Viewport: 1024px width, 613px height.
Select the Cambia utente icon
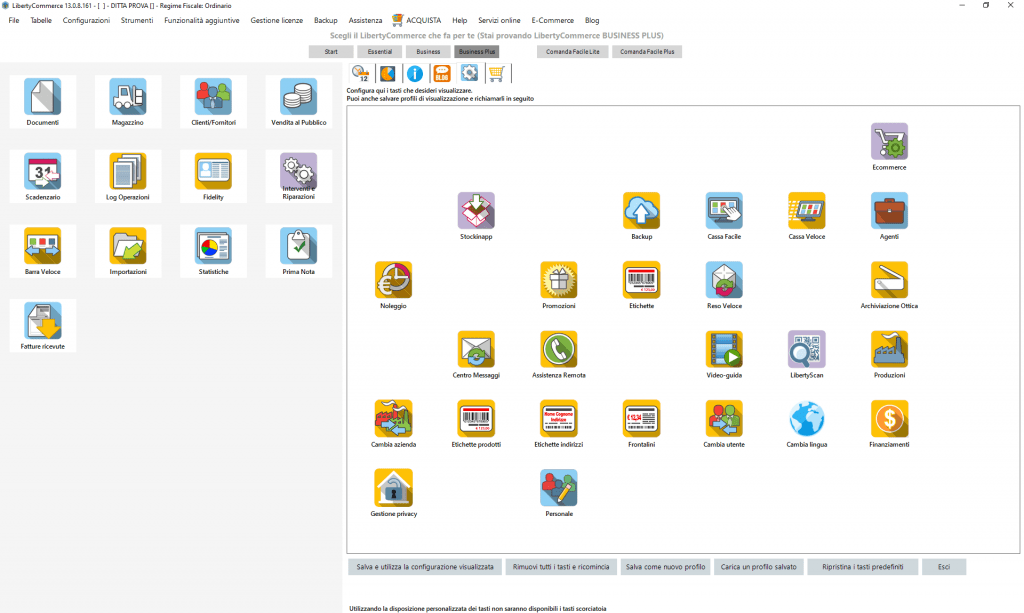pos(724,418)
